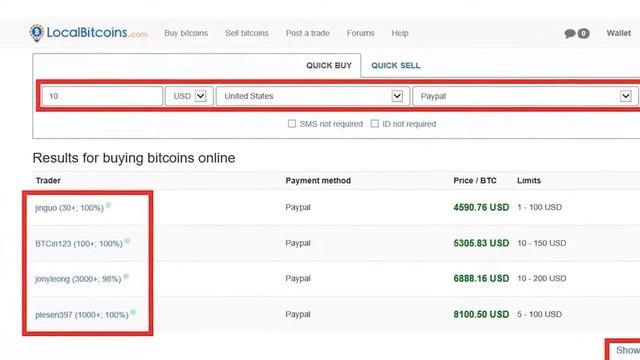The image size is (640, 360).
Task: Open the USD currency dropdown
Action: [189, 96]
